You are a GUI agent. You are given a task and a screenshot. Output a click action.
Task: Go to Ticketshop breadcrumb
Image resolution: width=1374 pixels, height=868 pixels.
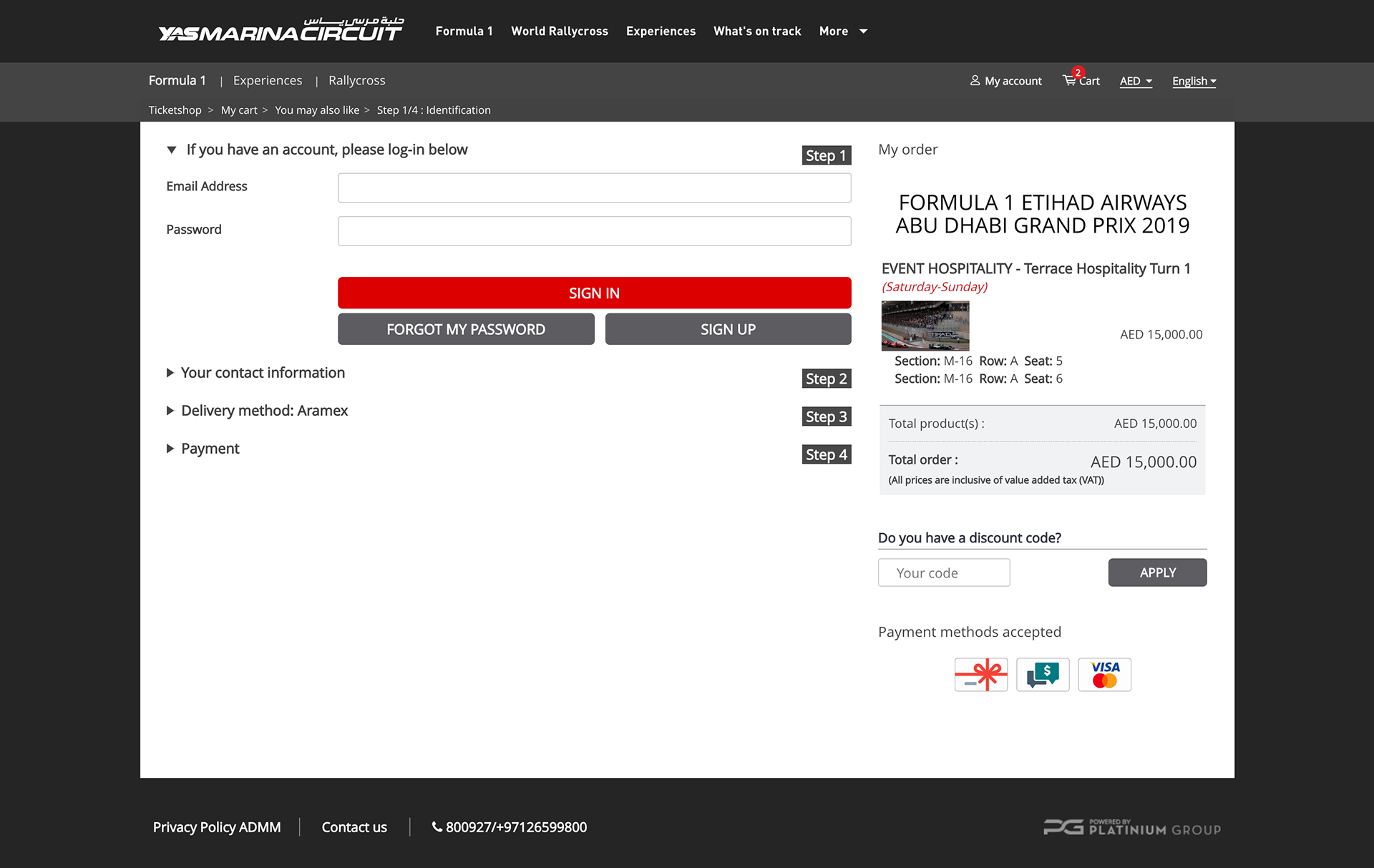point(175,110)
